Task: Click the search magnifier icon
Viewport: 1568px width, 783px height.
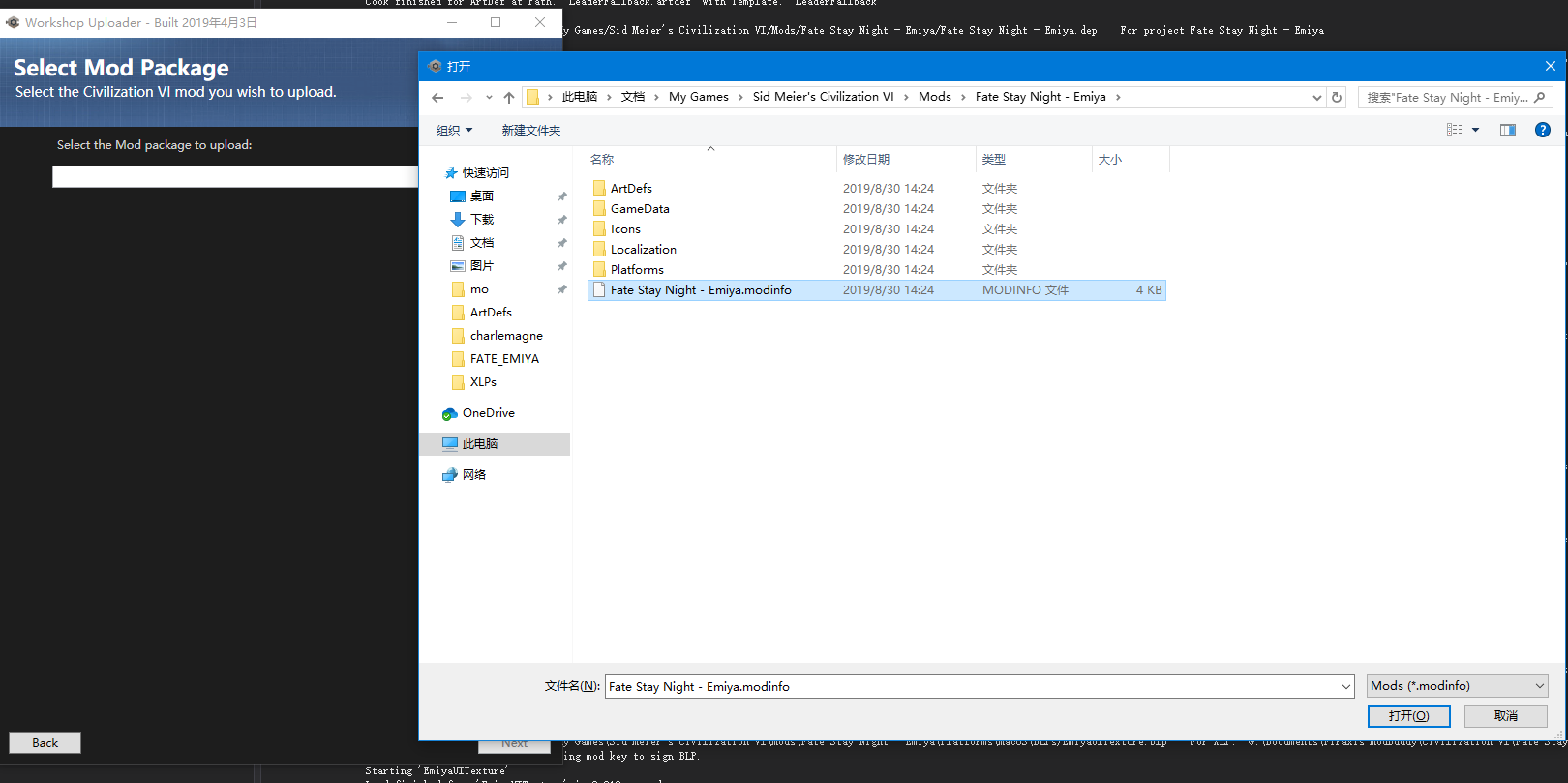Action: click(1539, 97)
